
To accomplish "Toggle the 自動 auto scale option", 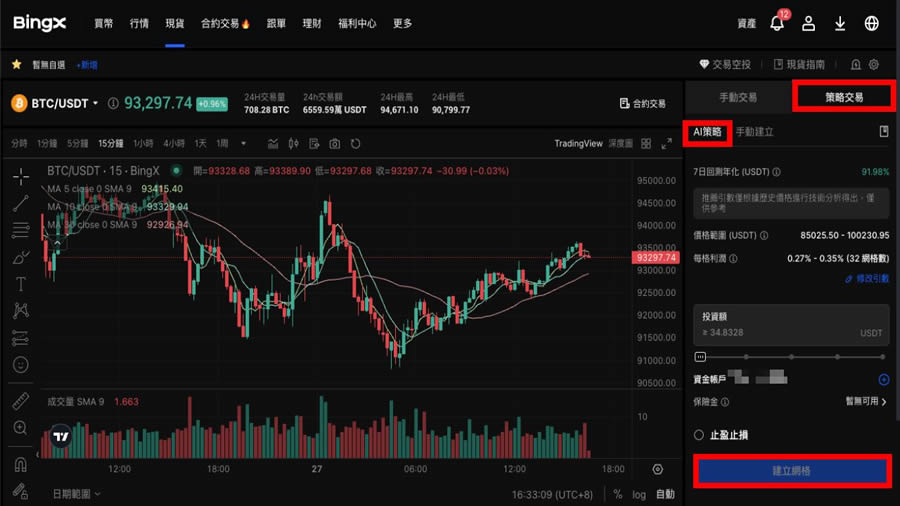I will [665, 494].
